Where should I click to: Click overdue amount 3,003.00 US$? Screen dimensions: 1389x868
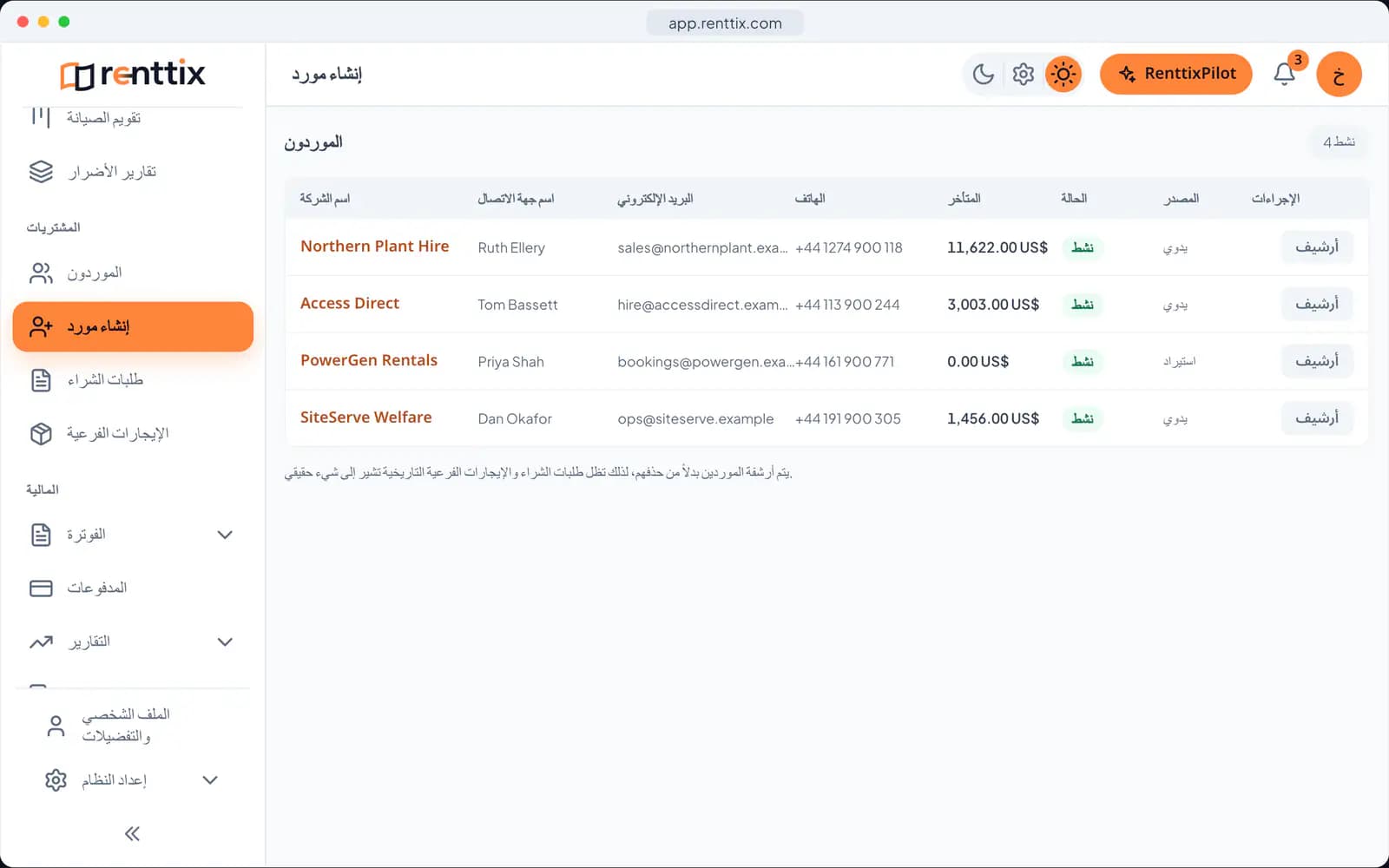993,305
